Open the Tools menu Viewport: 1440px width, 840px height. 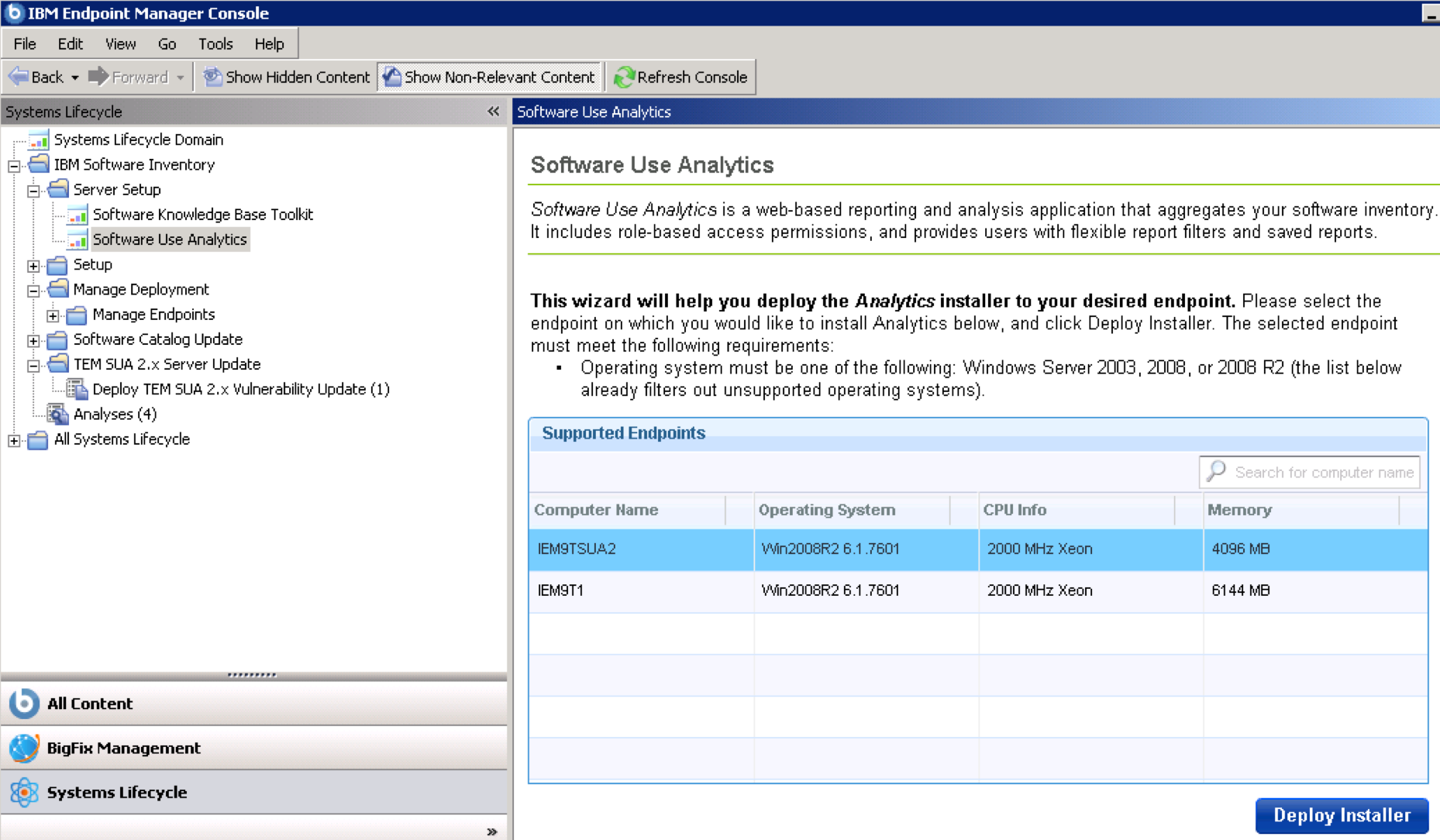(215, 44)
